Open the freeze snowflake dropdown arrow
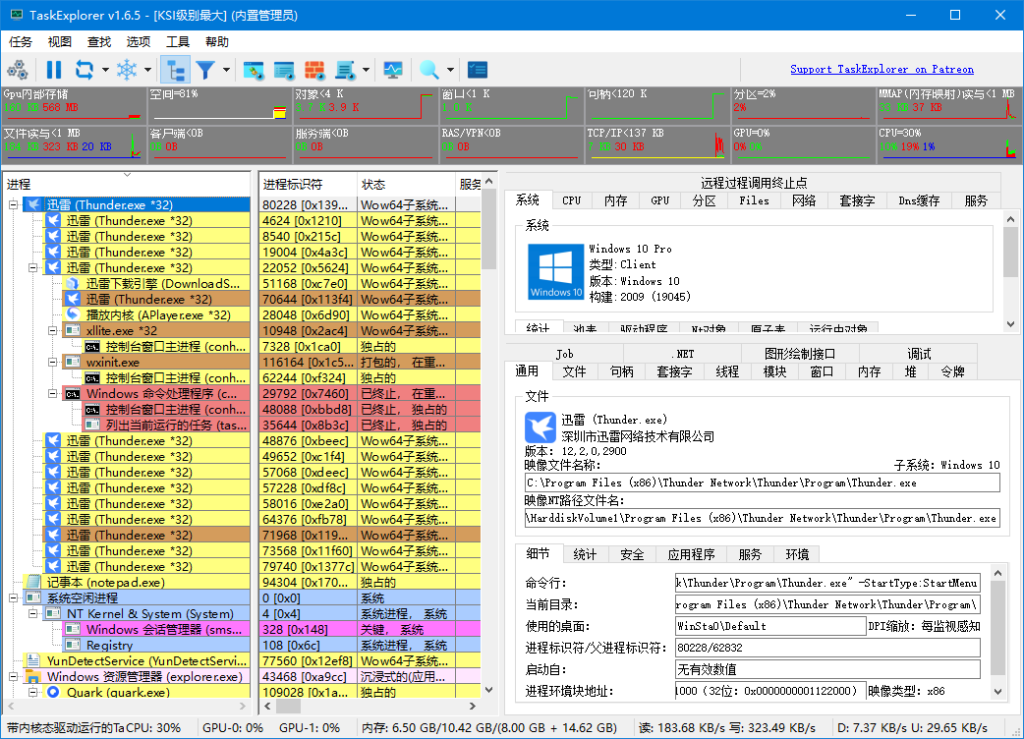The width and height of the screenshot is (1024, 739). (148, 69)
